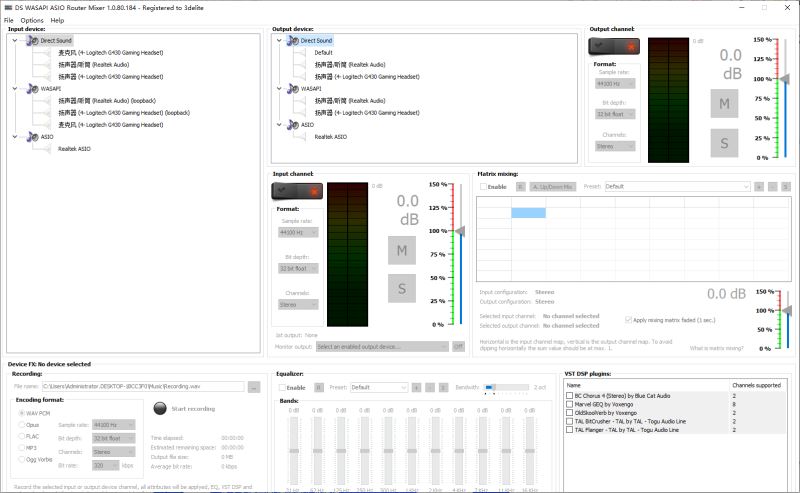This screenshot has height=493, width=800.
Task: Open the File menu
Action: click(9, 20)
